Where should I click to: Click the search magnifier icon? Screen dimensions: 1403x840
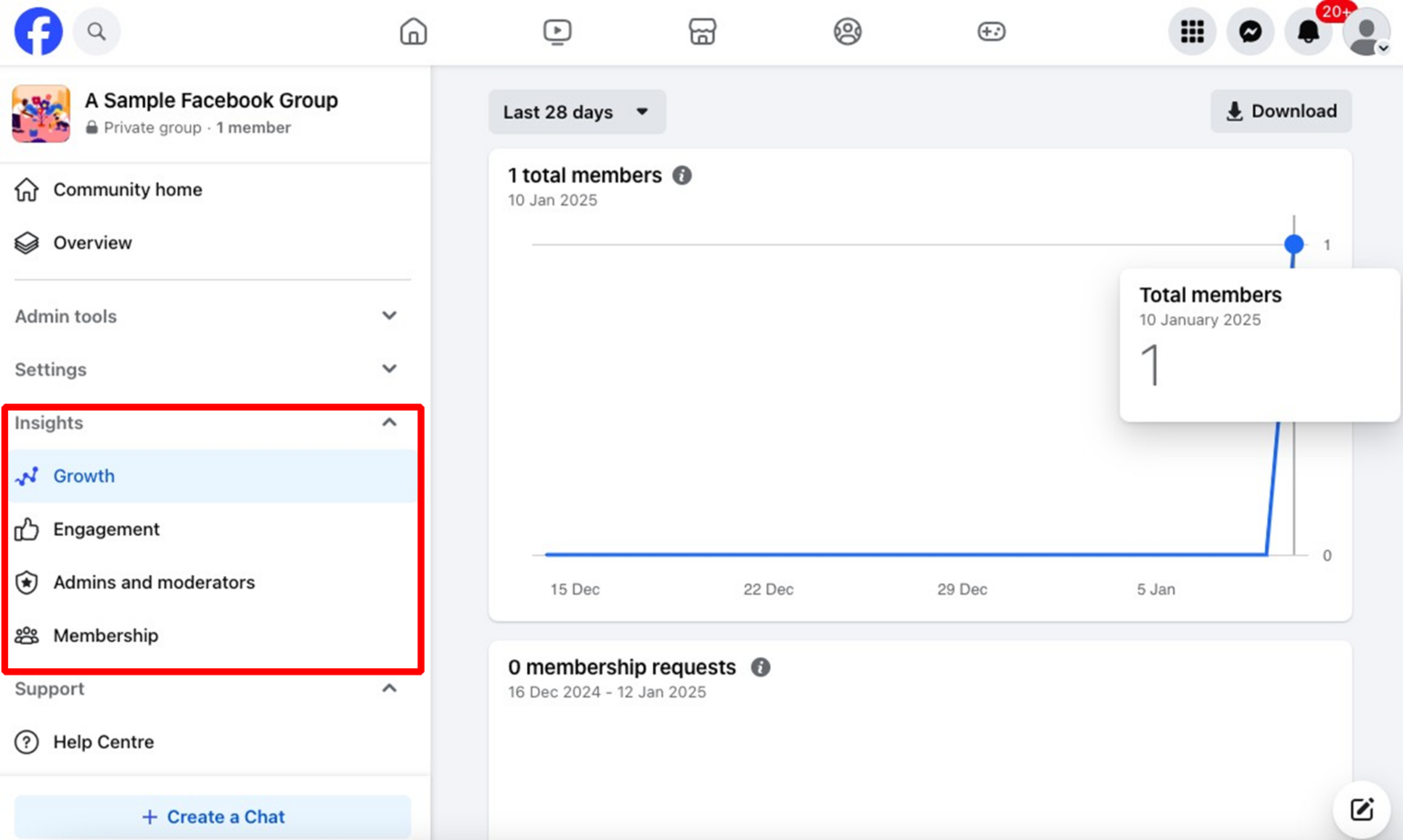[x=96, y=31]
